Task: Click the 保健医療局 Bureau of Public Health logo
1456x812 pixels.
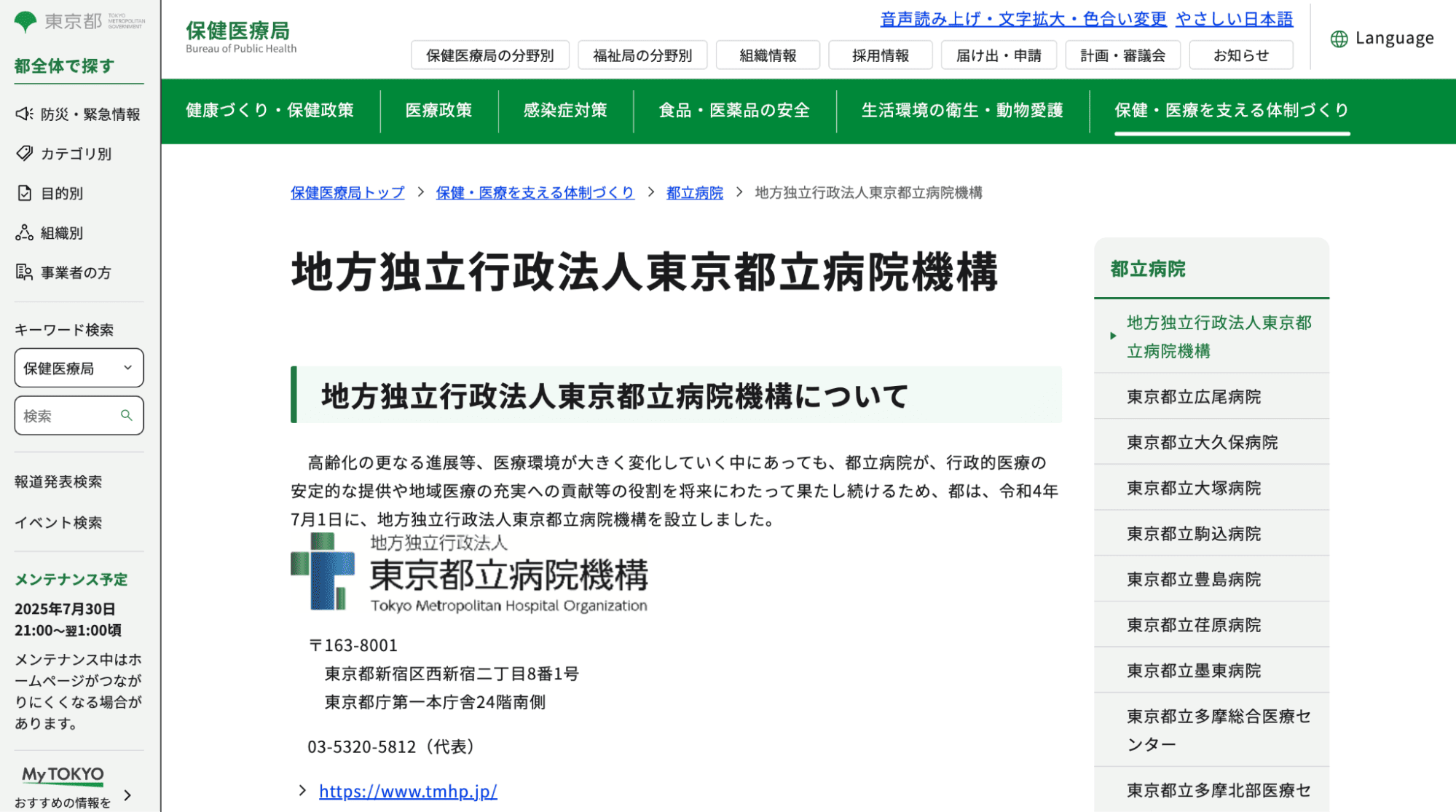Action: [241, 36]
